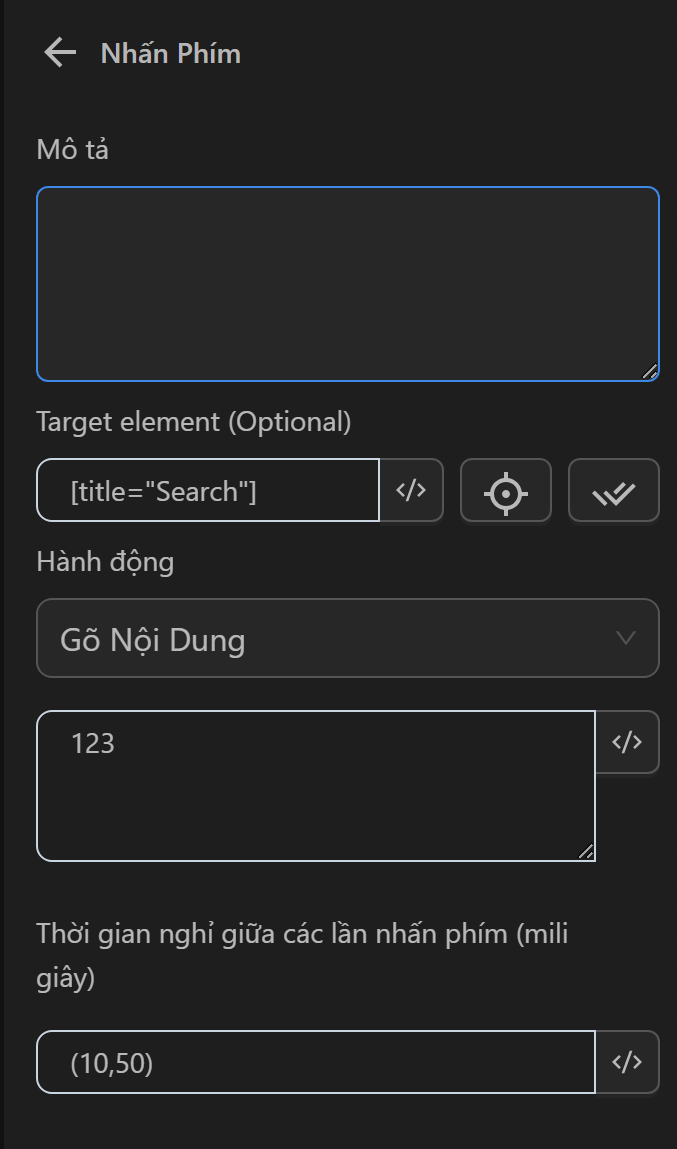The width and height of the screenshot is (677, 1149).
Task: Click the Mô tả label
Action: [x=72, y=150]
